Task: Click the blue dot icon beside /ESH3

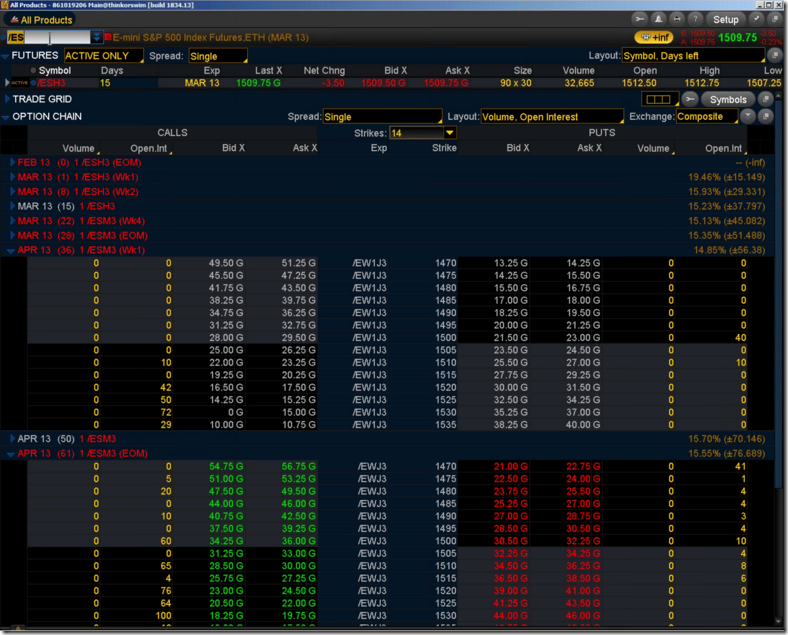Action: [34, 83]
